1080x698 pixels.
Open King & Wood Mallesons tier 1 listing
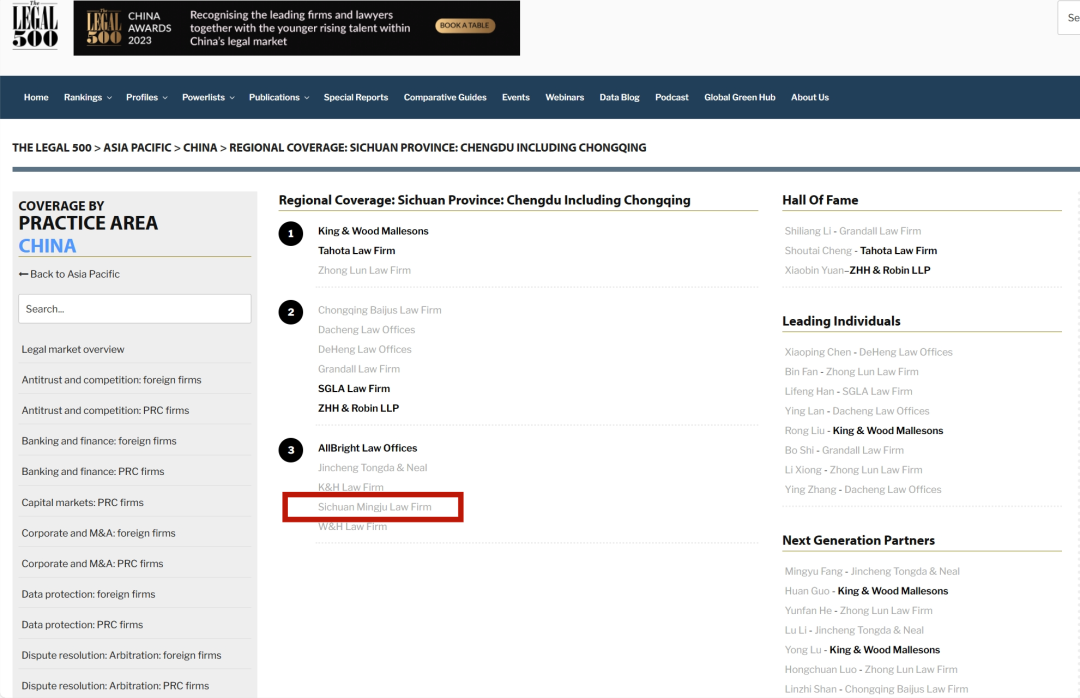tap(373, 231)
